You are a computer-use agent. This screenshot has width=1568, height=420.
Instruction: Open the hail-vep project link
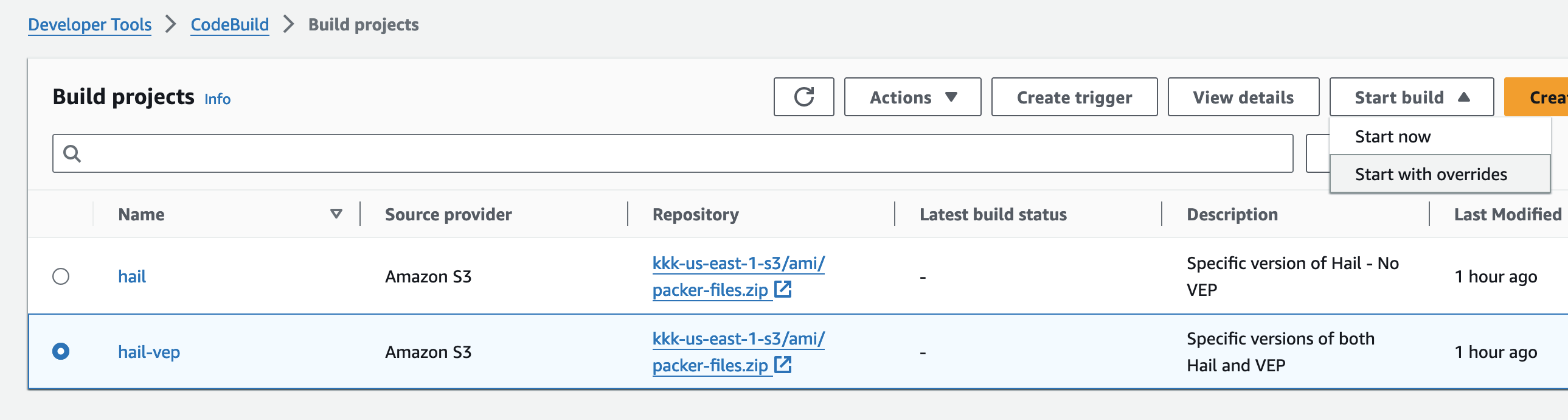(x=149, y=352)
